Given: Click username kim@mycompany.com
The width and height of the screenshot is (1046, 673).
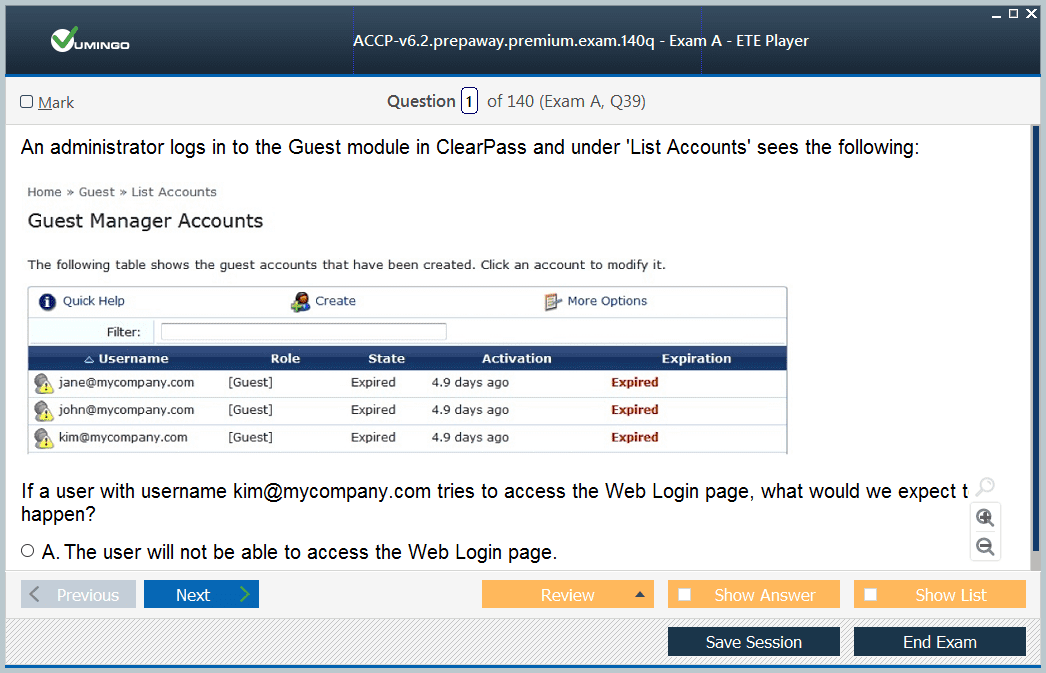Looking at the screenshot, I should point(123,438).
